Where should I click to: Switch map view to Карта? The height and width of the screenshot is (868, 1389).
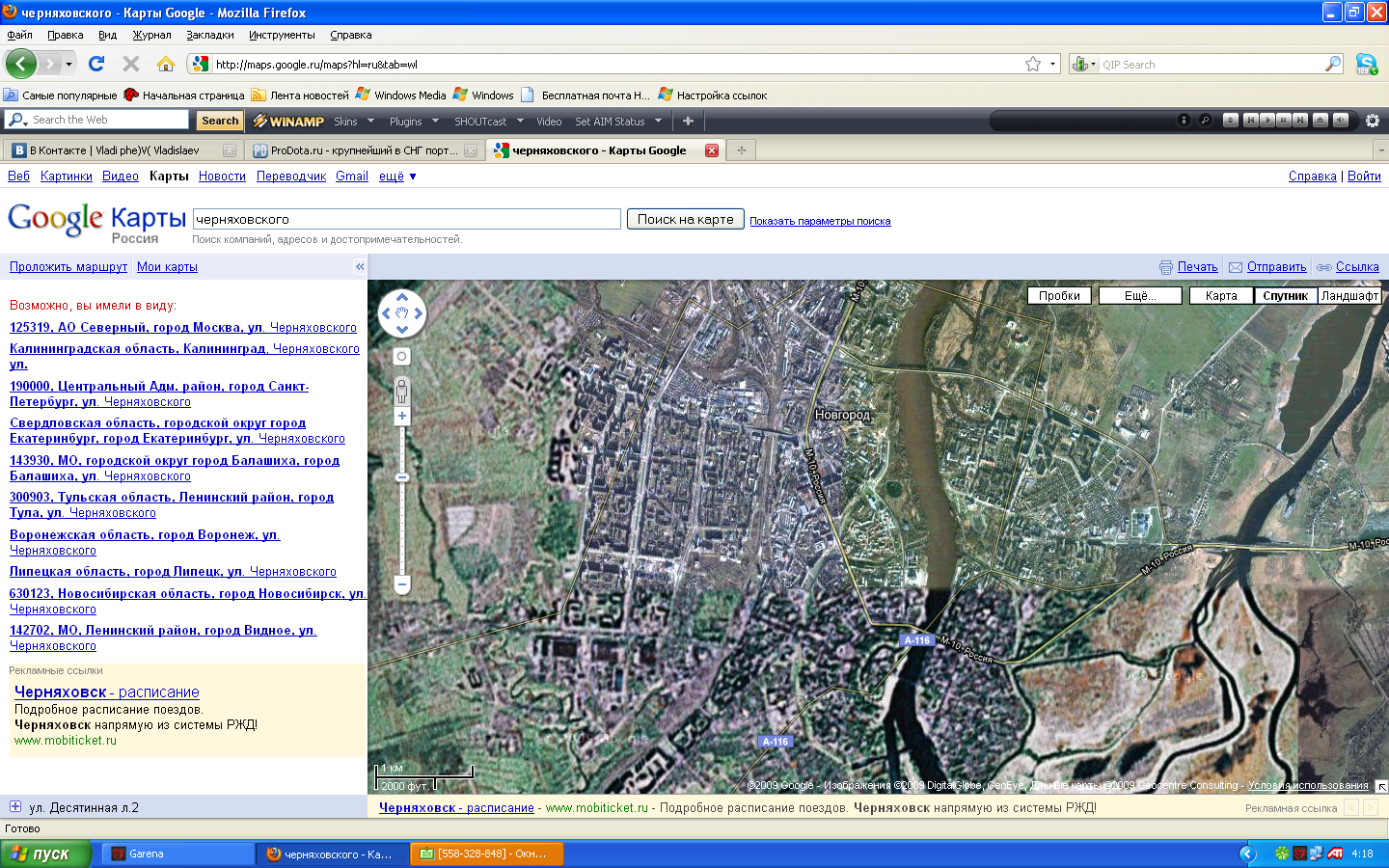[1221, 296]
